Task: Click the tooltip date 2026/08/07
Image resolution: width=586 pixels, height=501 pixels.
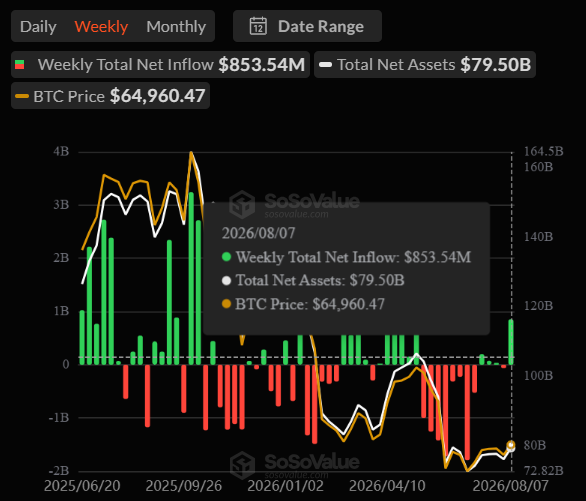Action: point(259,233)
